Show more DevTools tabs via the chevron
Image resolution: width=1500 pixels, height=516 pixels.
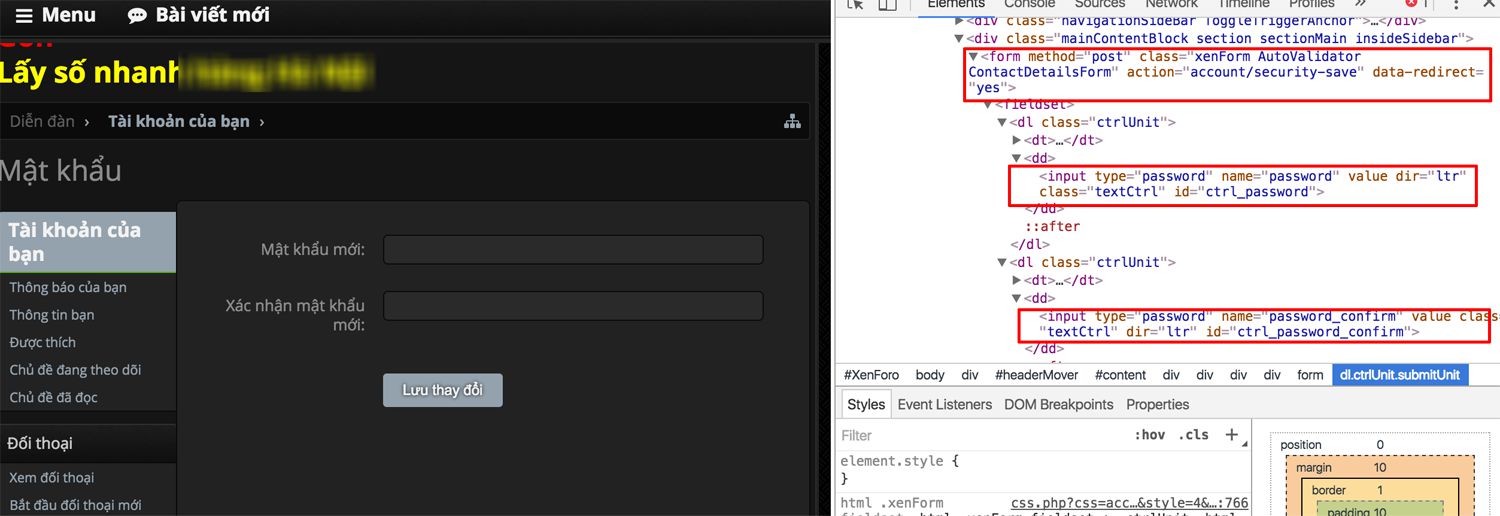1360,5
